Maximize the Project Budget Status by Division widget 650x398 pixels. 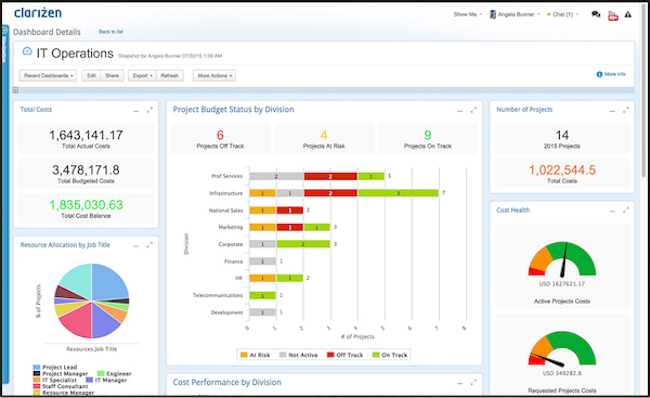[x=473, y=110]
